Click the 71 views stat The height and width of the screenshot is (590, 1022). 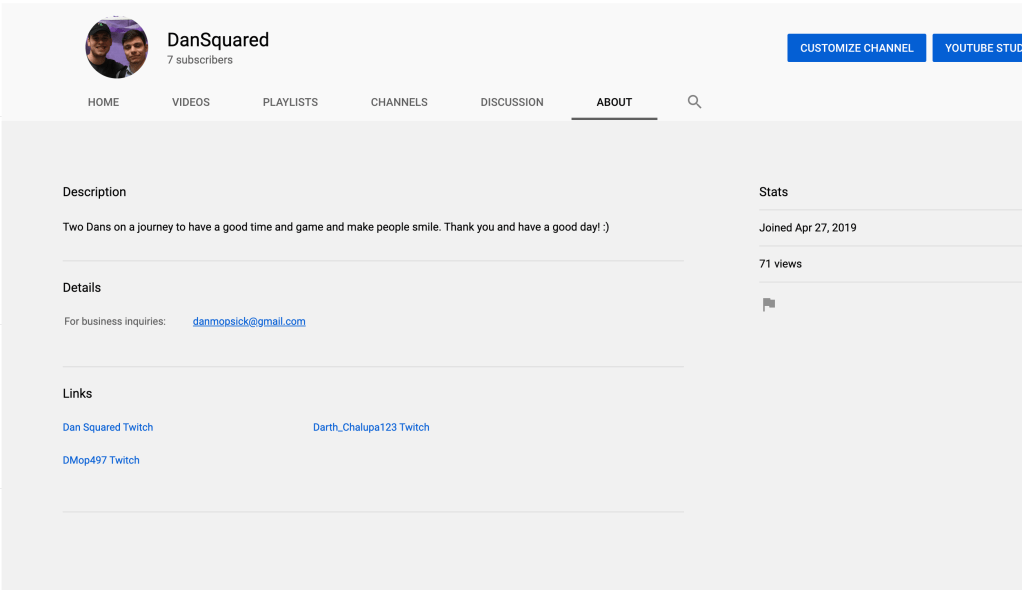(x=780, y=264)
